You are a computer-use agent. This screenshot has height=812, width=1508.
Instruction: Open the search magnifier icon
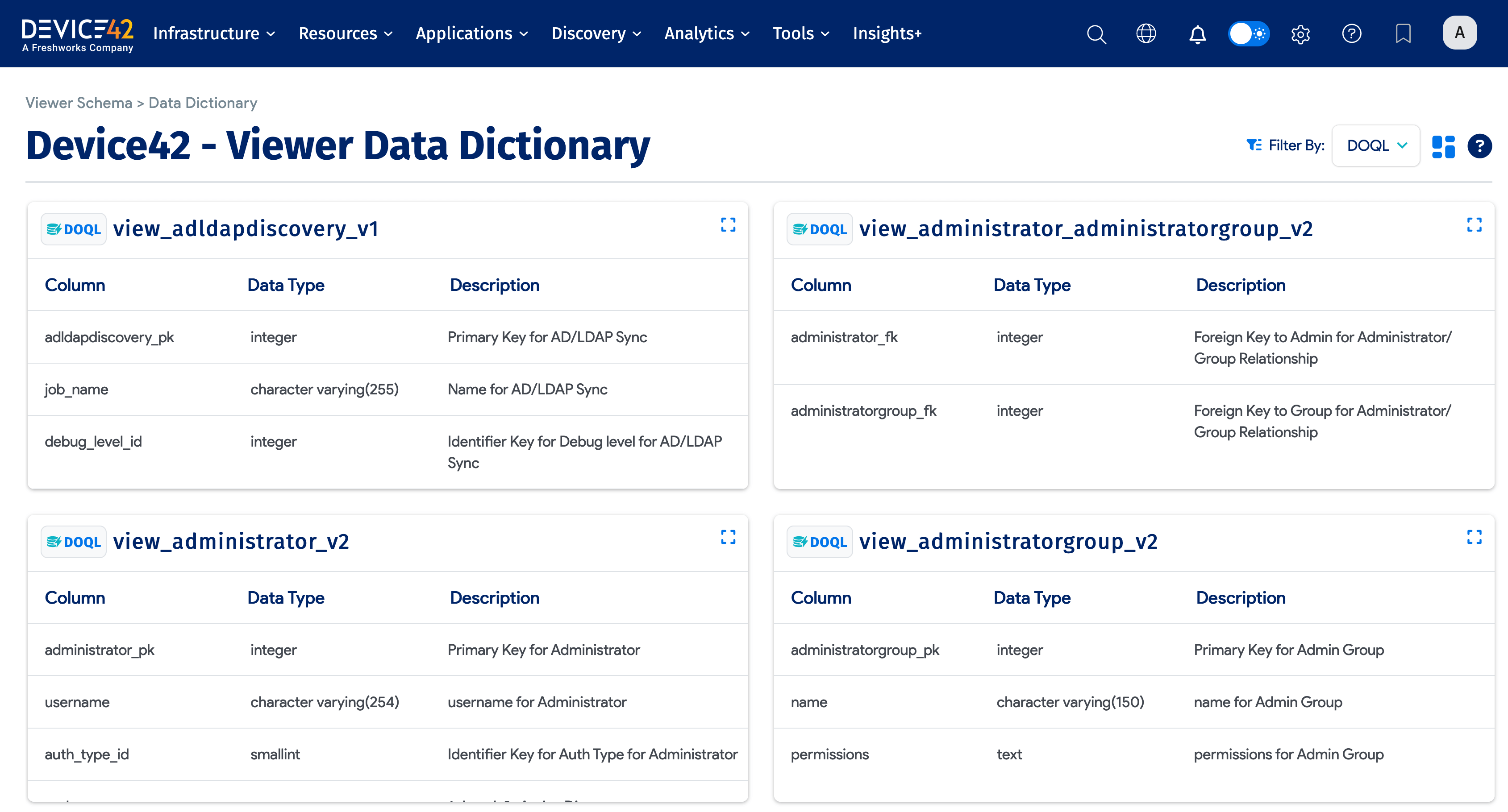(x=1096, y=34)
